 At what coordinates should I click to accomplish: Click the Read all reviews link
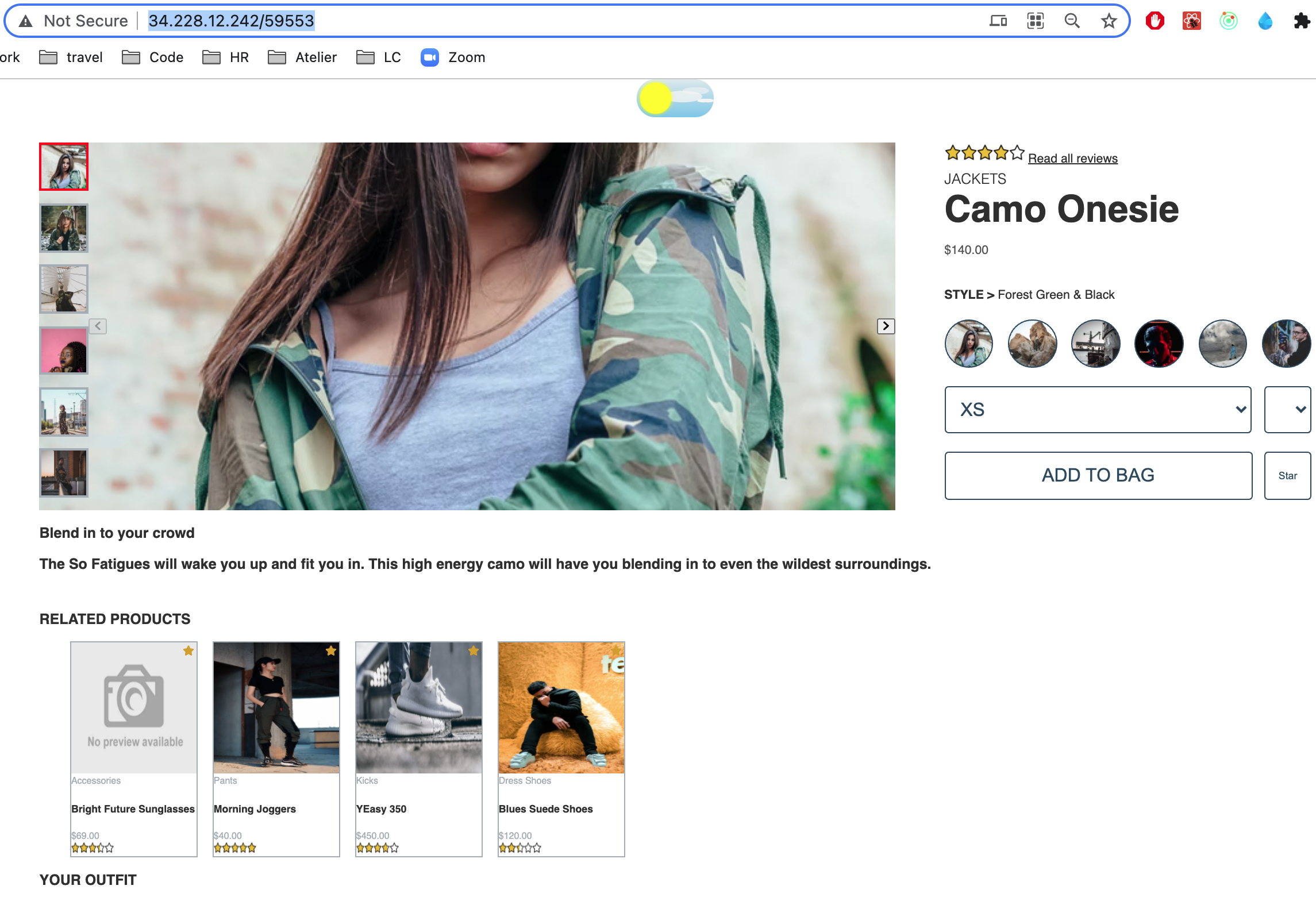point(1072,159)
